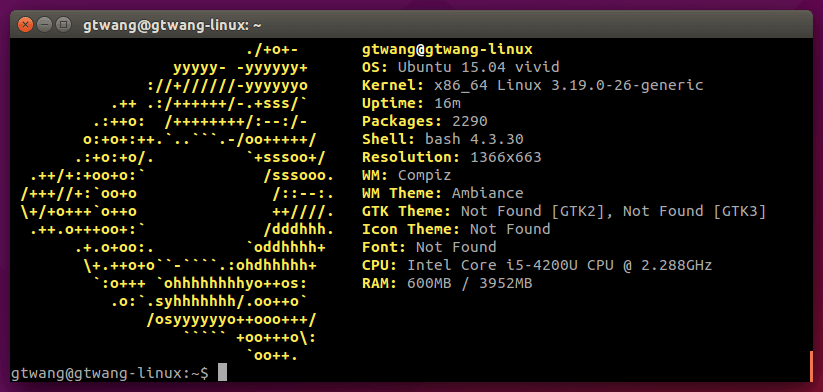Click the 'WM: Compiz' line
Image resolution: width=823 pixels, height=392 pixels.
(406, 175)
